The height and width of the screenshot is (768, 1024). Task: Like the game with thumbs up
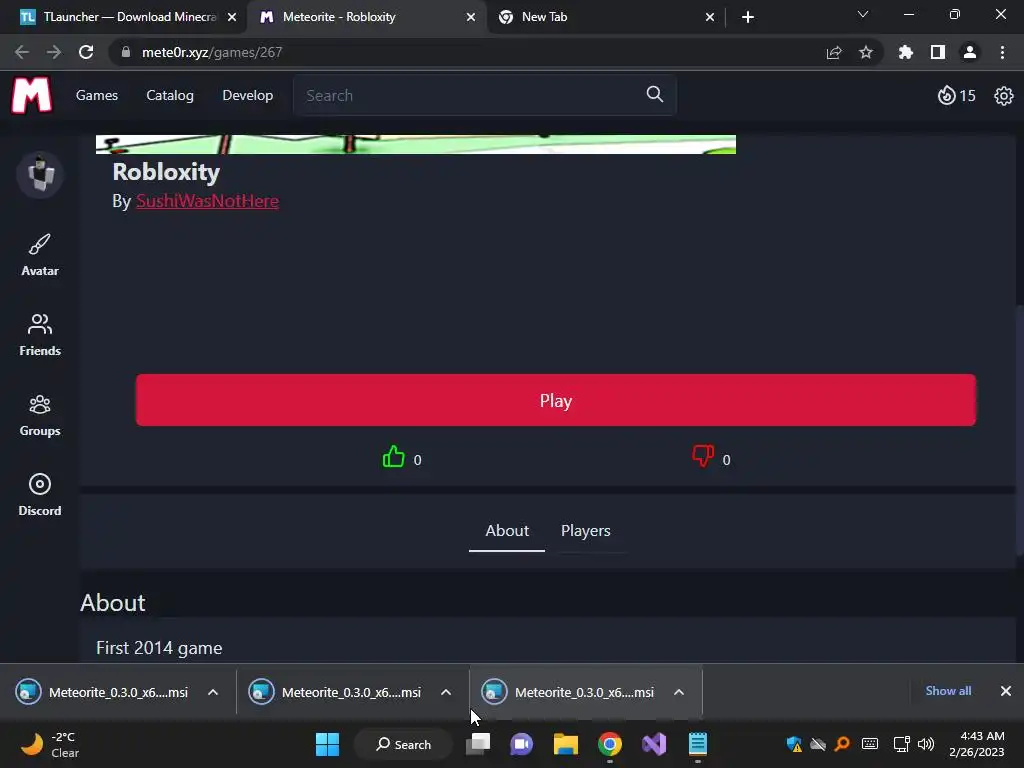[394, 456]
